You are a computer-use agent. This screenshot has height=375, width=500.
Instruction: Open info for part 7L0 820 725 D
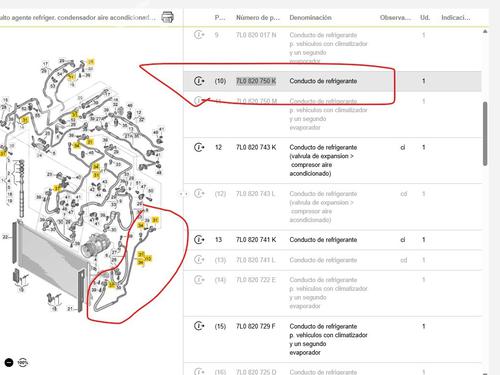tap(199, 371)
